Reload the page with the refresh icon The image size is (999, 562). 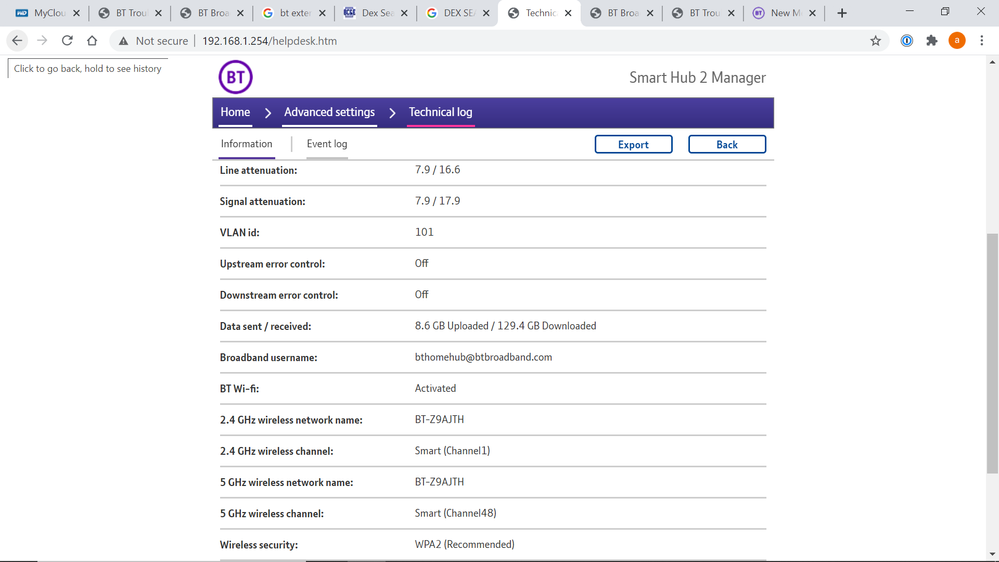click(x=67, y=41)
